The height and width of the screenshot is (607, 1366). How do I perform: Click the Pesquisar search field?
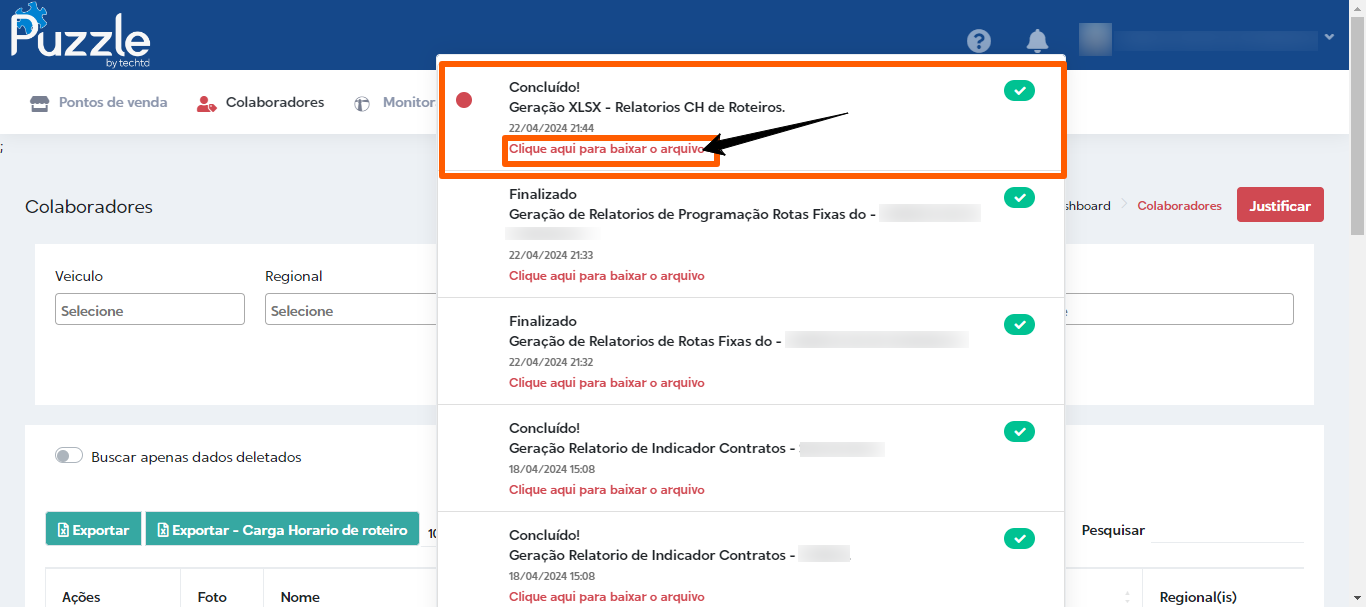[x=1226, y=530]
